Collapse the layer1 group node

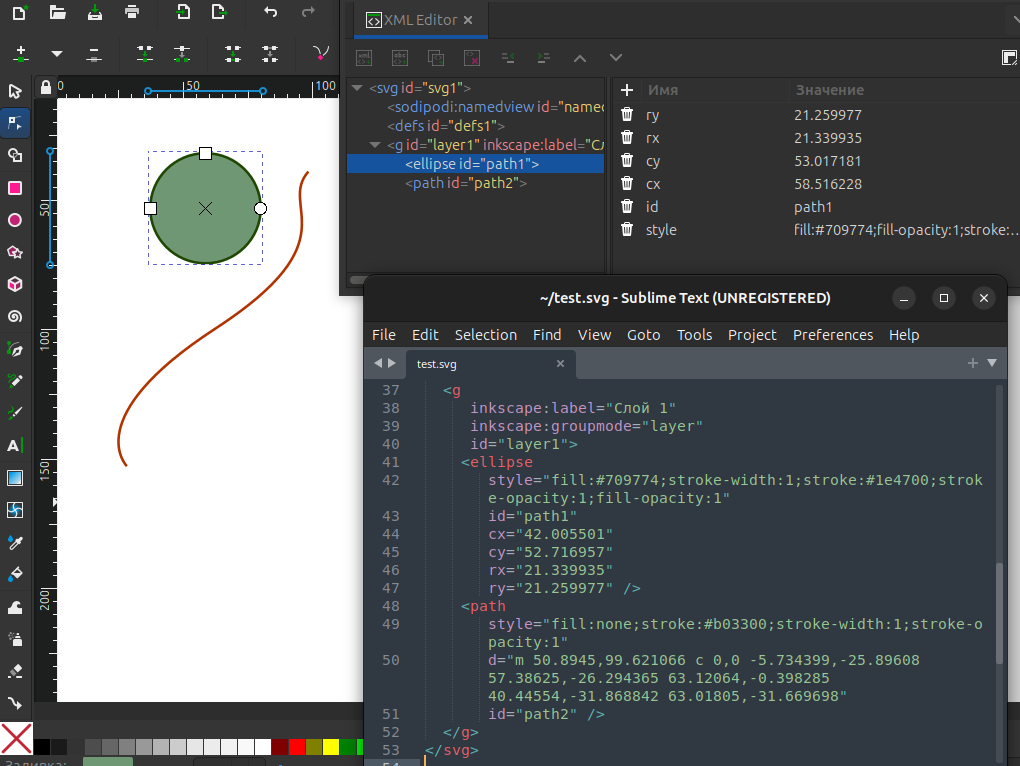[375, 145]
